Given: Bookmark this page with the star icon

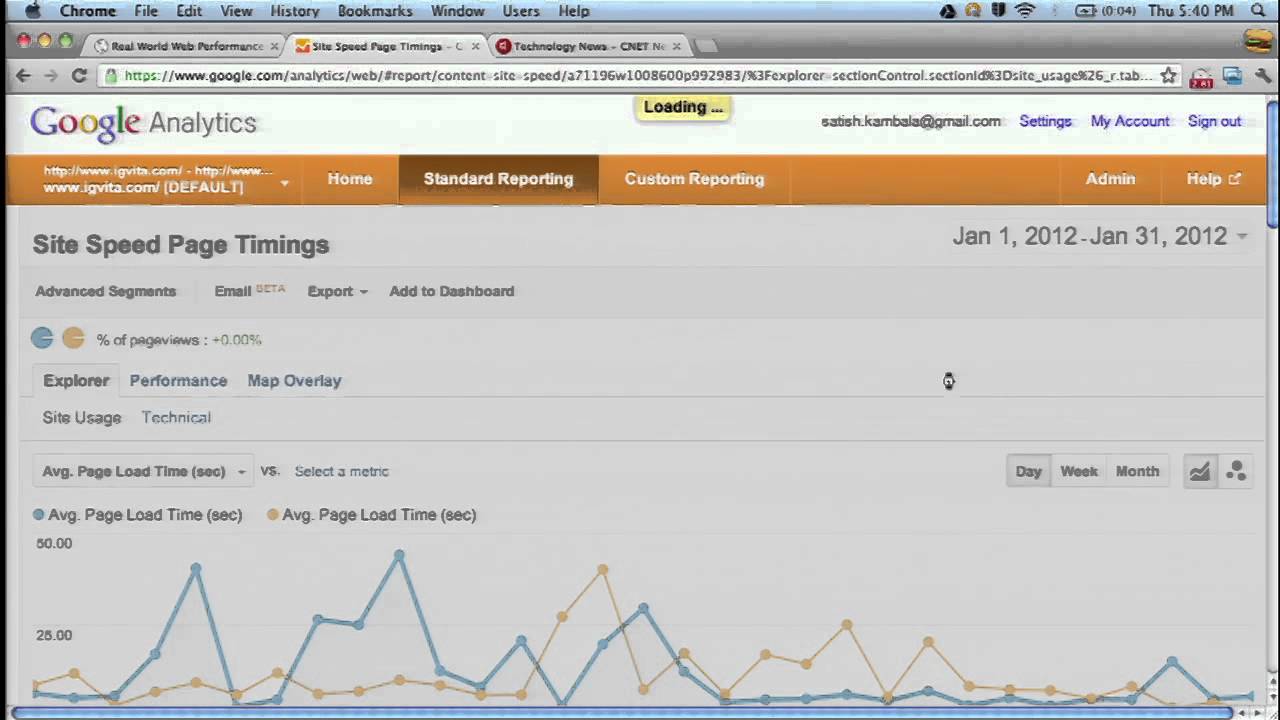Looking at the screenshot, I should (x=1168, y=76).
